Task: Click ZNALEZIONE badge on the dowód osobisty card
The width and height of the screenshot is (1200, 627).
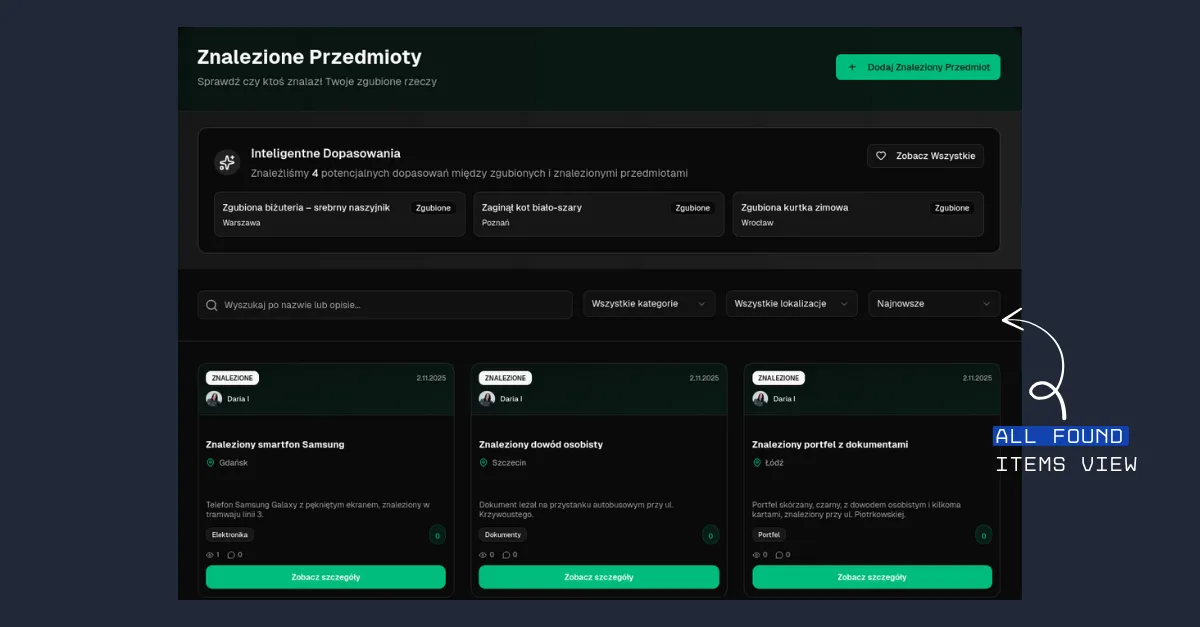Action: click(x=505, y=378)
